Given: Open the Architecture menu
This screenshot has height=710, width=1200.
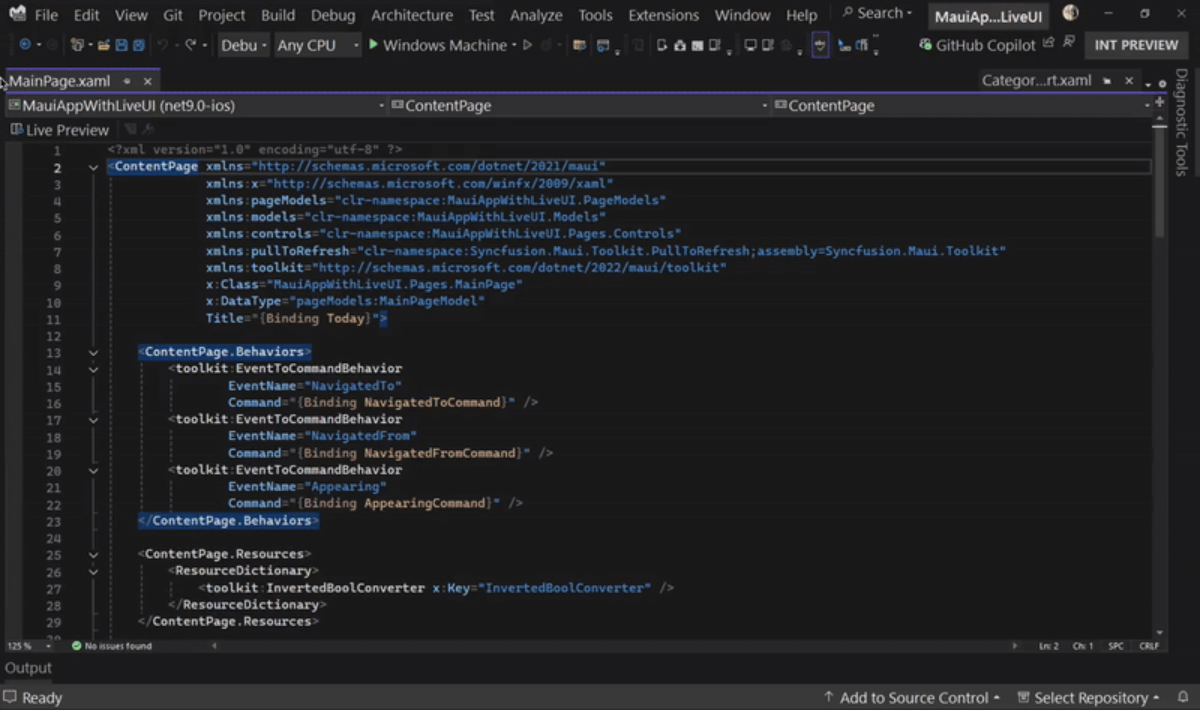Looking at the screenshot, I should pyautogui.click(x=412, y=15).
